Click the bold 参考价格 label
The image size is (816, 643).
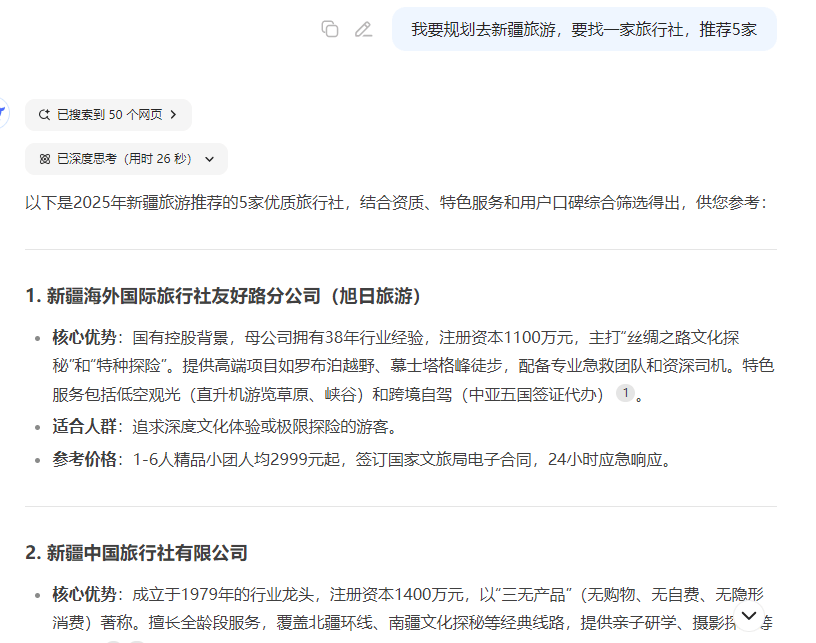point(84,460)
